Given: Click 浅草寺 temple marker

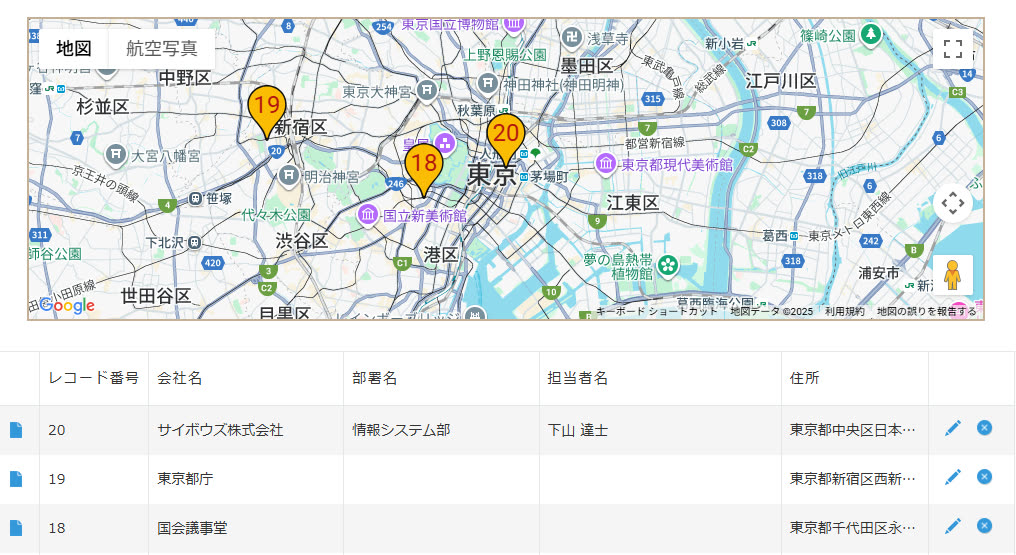Looking at the screenshot, I should (572, 37).
